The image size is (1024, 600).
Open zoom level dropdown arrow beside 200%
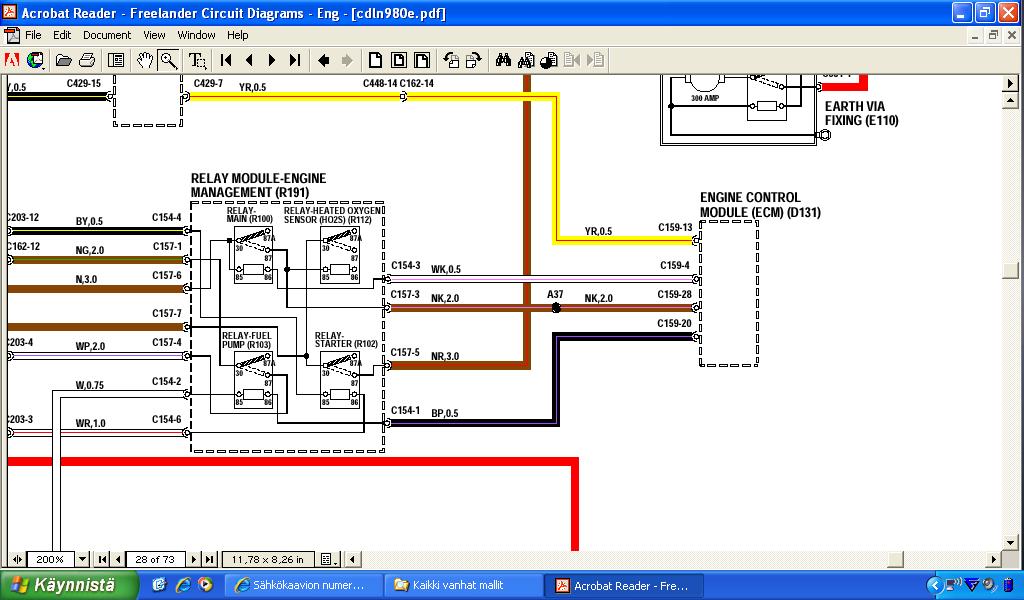(x=83, y=559)
